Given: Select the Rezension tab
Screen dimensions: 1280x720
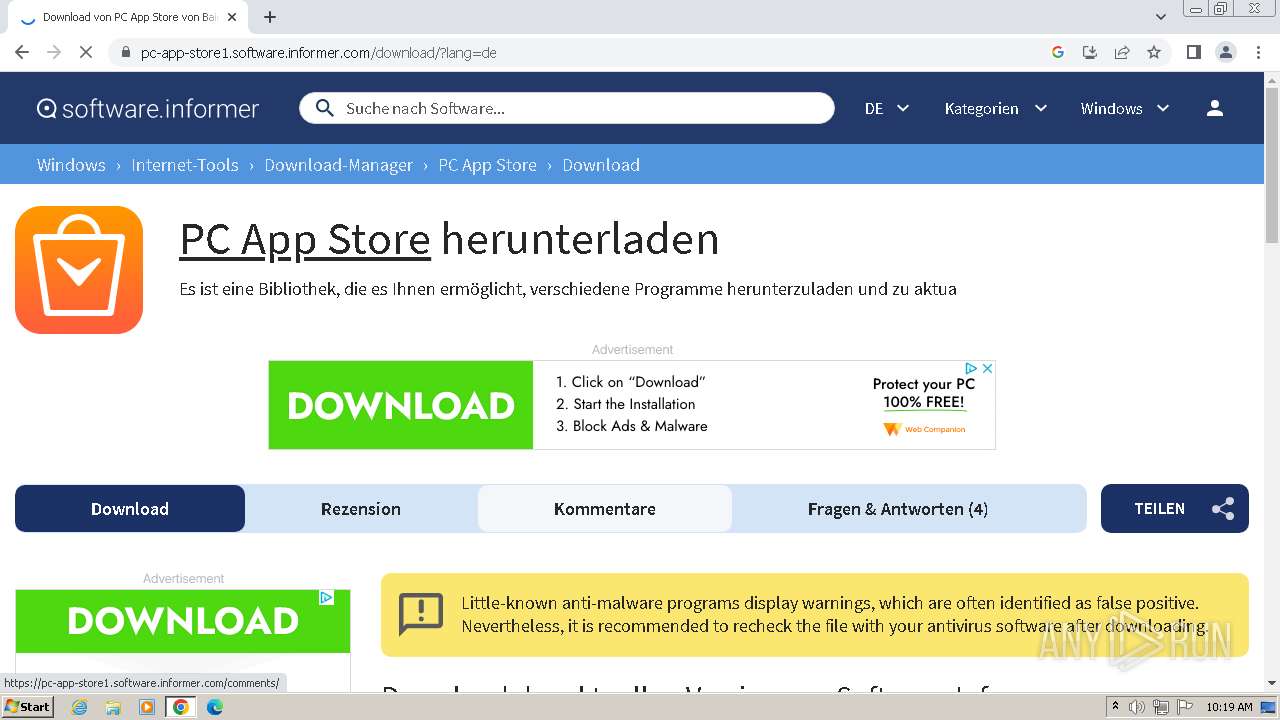Looking at the screenshot, I should pos(361,509).
